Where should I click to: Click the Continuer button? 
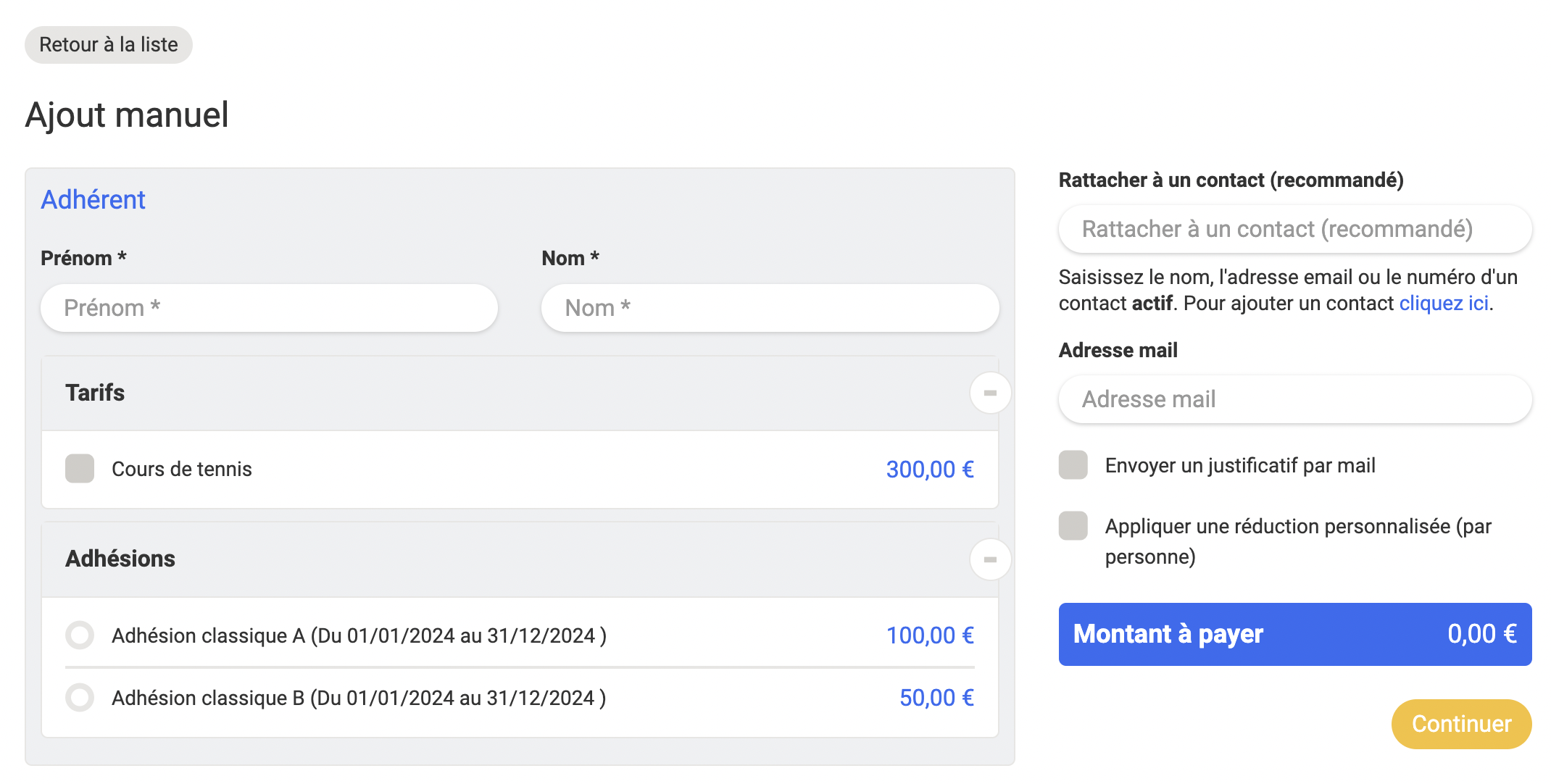coord(1461,724)
